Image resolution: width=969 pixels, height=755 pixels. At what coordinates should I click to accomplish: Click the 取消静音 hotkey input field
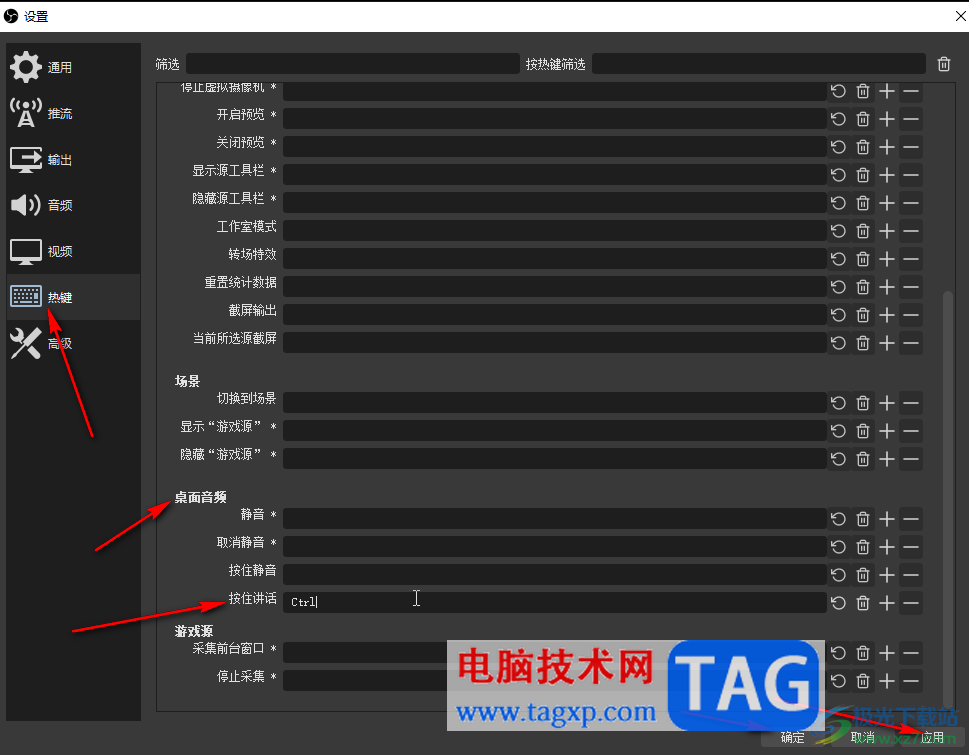tap(554, 547)
